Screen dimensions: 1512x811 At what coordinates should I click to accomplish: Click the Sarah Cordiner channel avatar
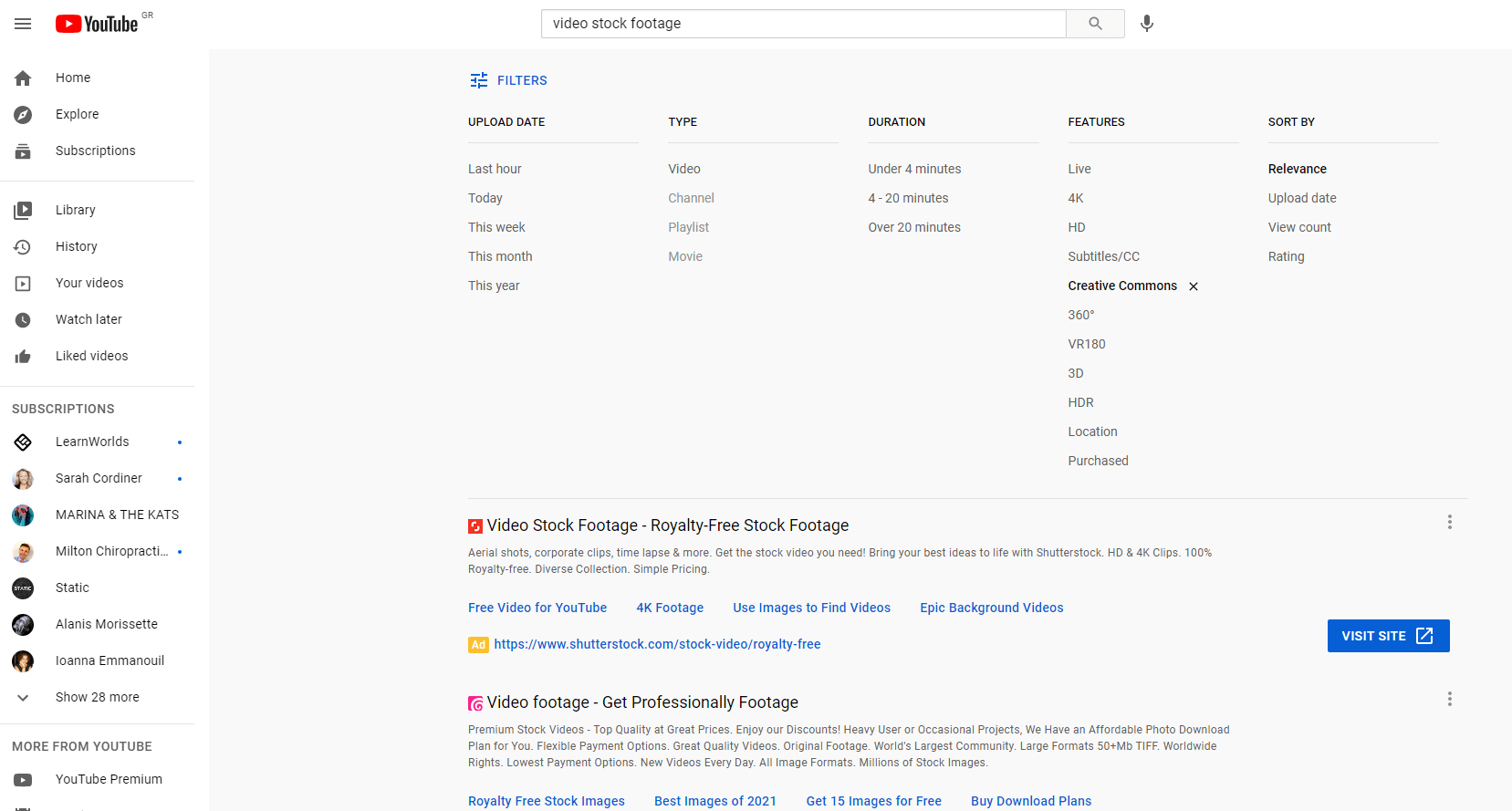23,479
